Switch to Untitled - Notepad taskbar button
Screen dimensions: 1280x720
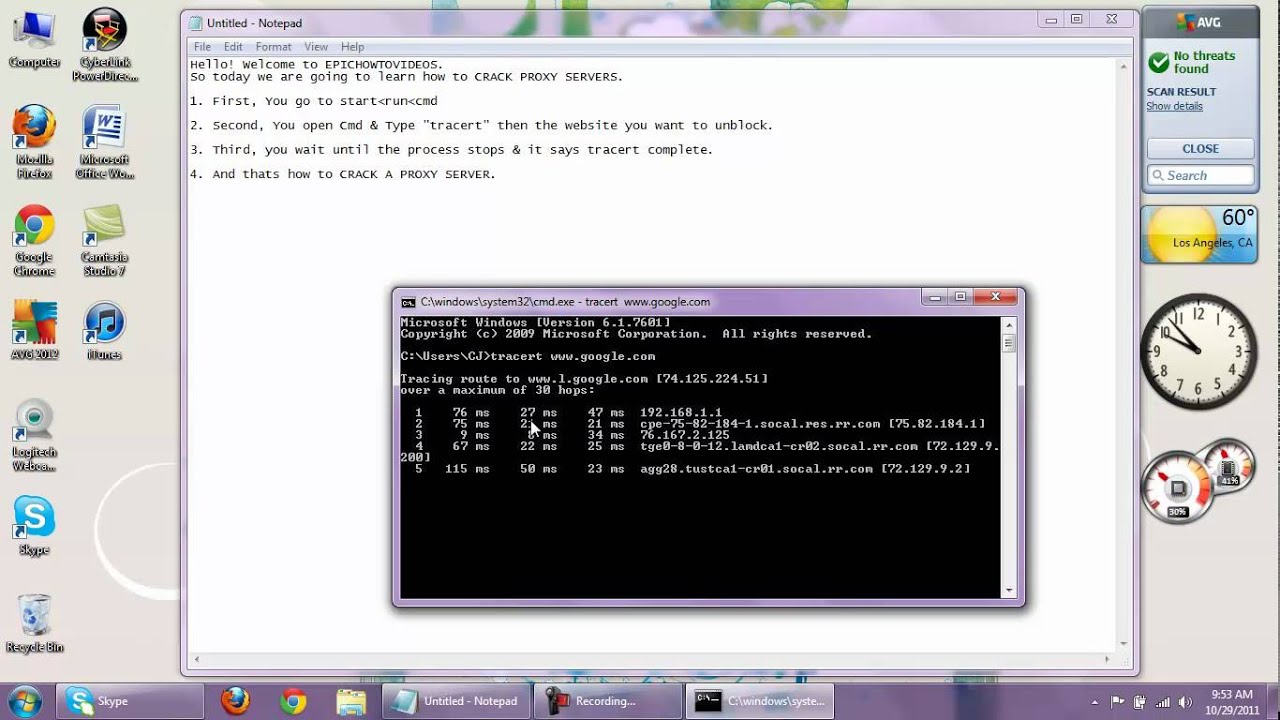[458, 701]
